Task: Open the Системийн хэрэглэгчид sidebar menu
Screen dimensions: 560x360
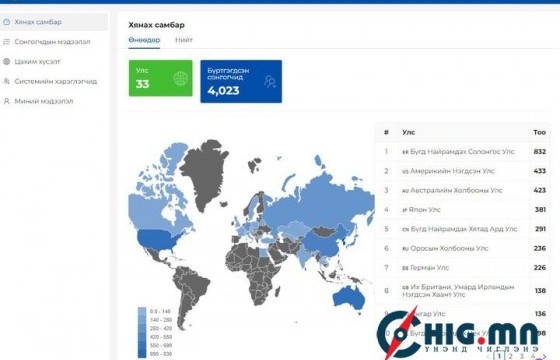Action: pyautogui.click(x=54, y=81)
